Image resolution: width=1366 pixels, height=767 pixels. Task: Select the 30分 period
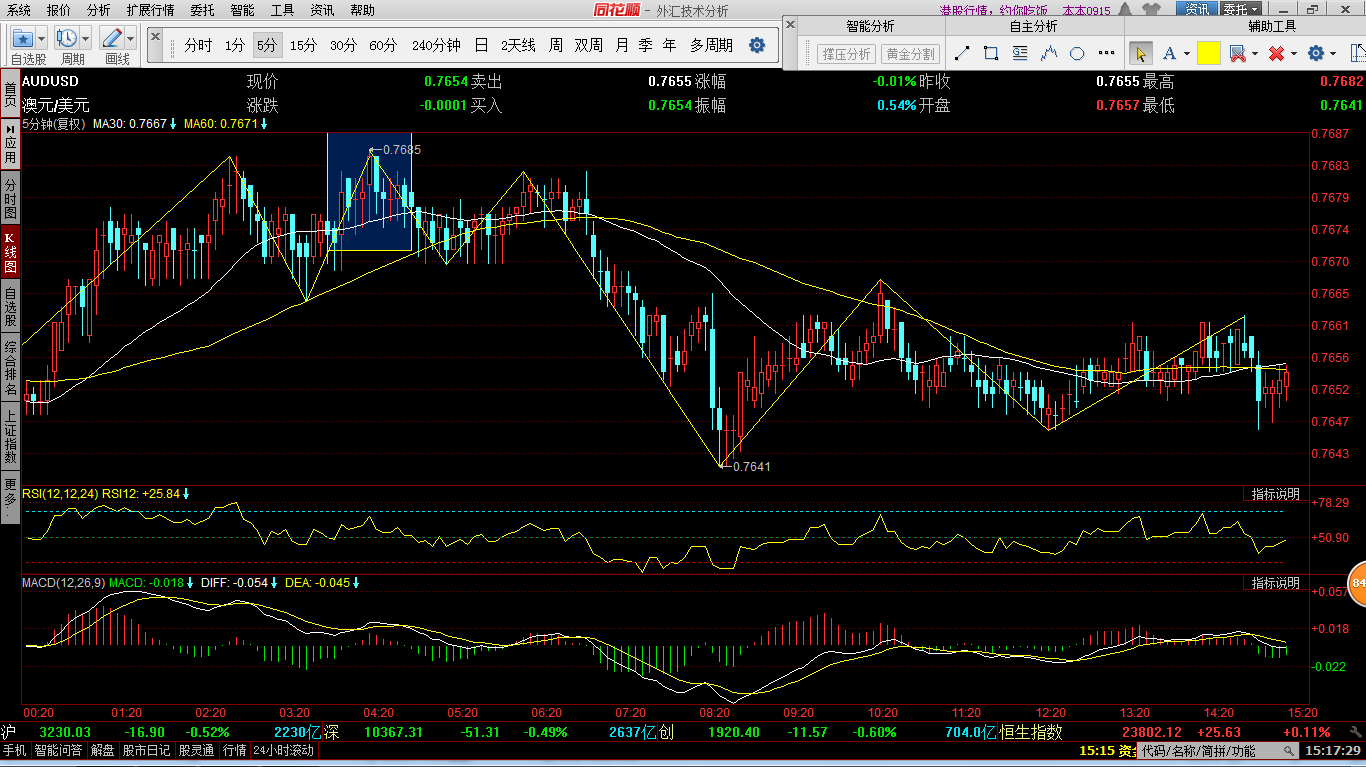343,45
